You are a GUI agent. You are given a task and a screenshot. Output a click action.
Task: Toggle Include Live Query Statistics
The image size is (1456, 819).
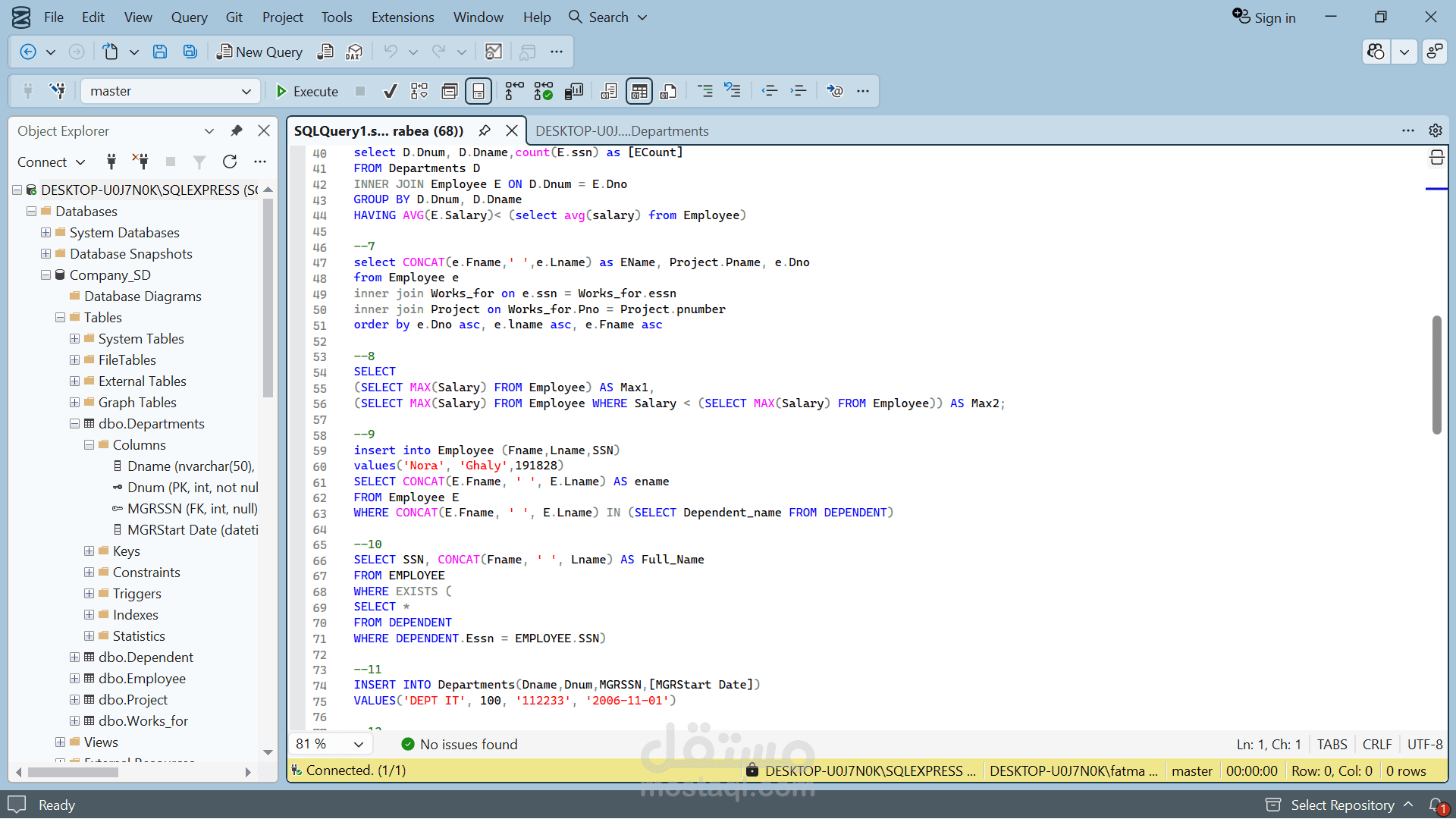544,91
